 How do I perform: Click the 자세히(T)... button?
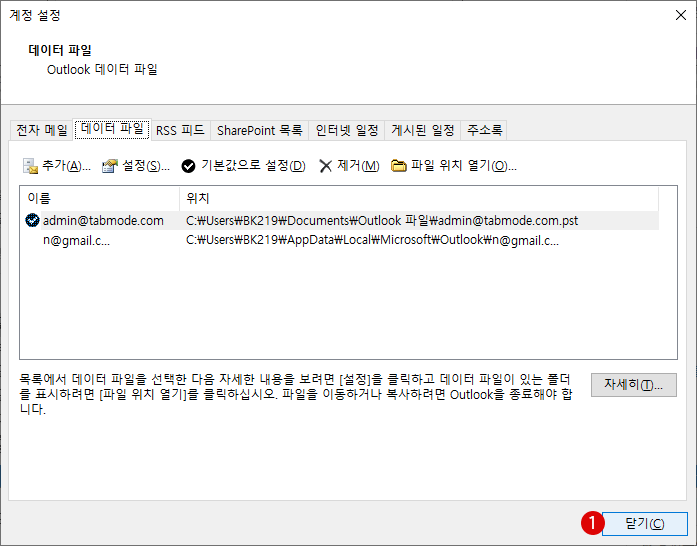click(634, 385)
